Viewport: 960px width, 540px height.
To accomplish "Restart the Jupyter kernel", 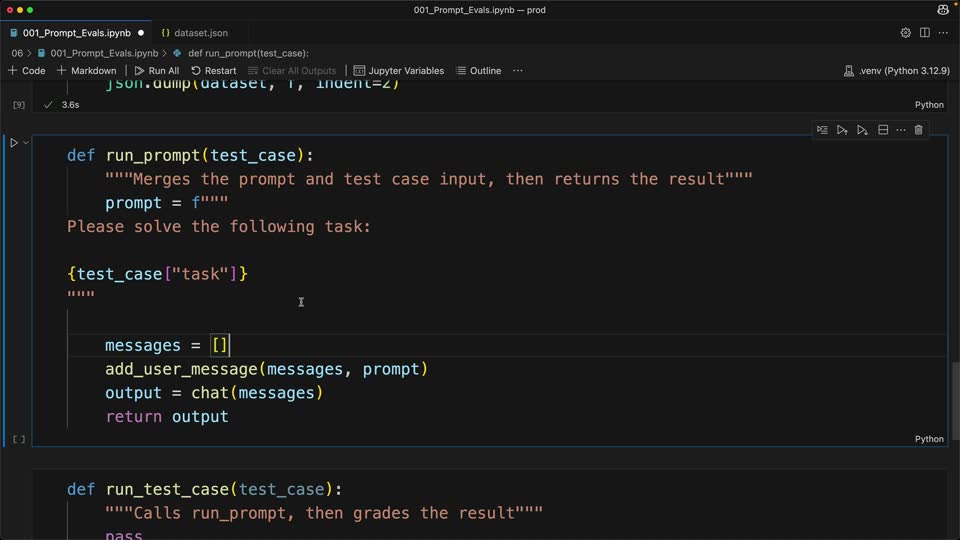I will tap(214, 71).
